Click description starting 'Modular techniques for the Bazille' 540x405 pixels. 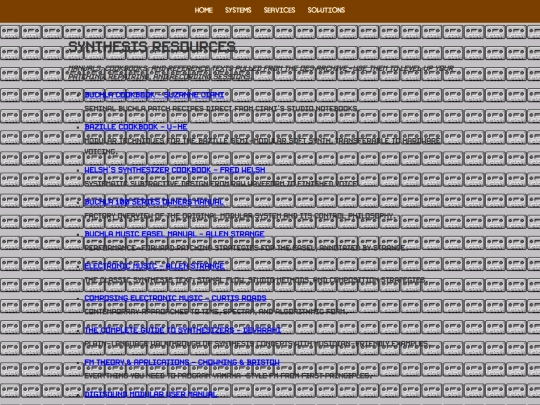pos(262,146)
